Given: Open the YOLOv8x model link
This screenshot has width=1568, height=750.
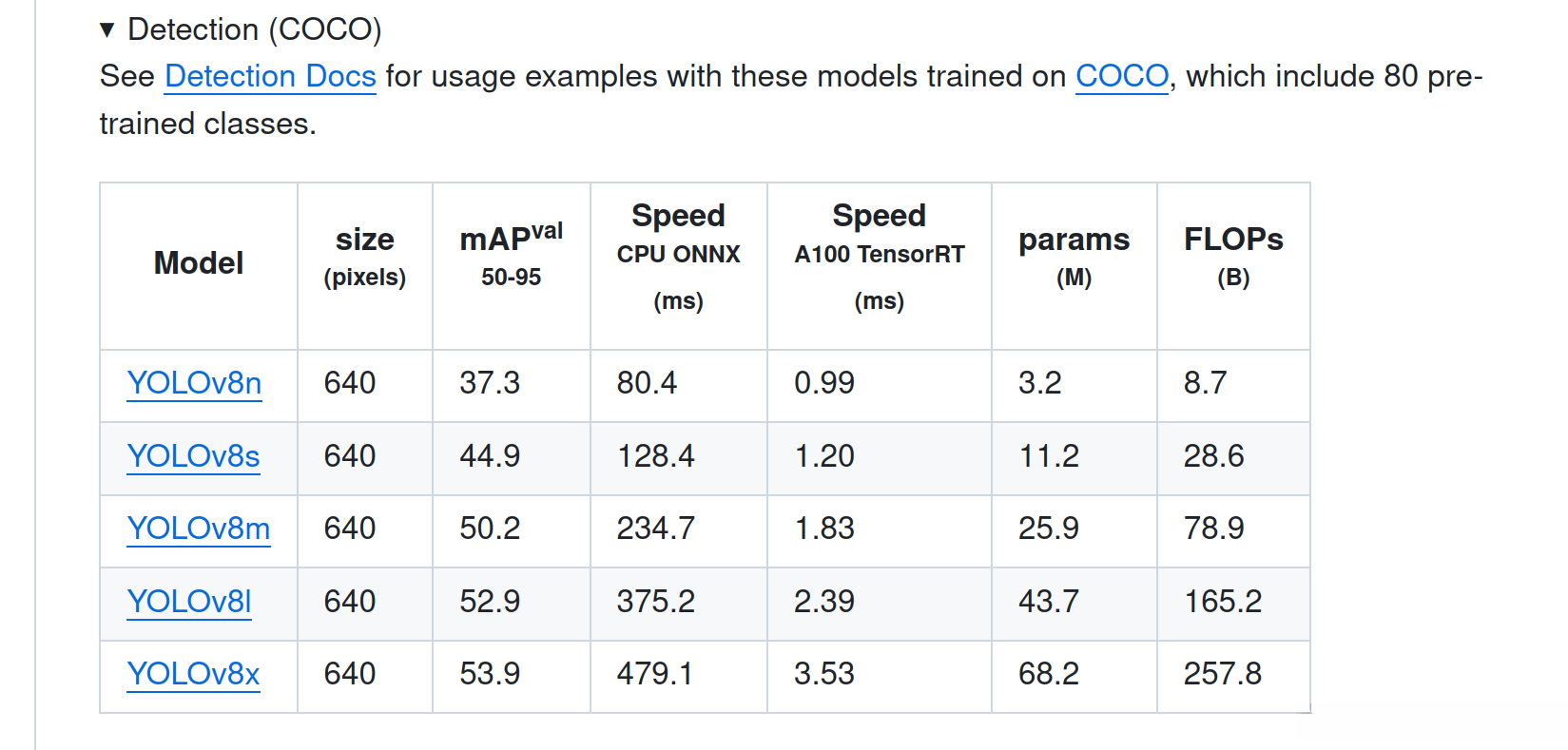Looking at the screenshot, I should 193,674.
